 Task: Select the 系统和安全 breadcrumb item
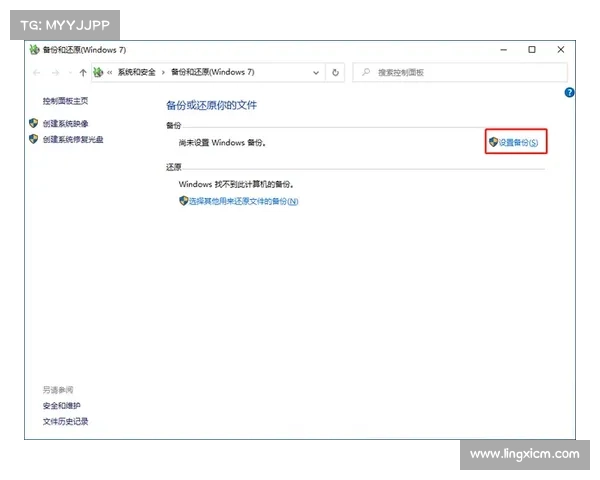coord(137,73)
